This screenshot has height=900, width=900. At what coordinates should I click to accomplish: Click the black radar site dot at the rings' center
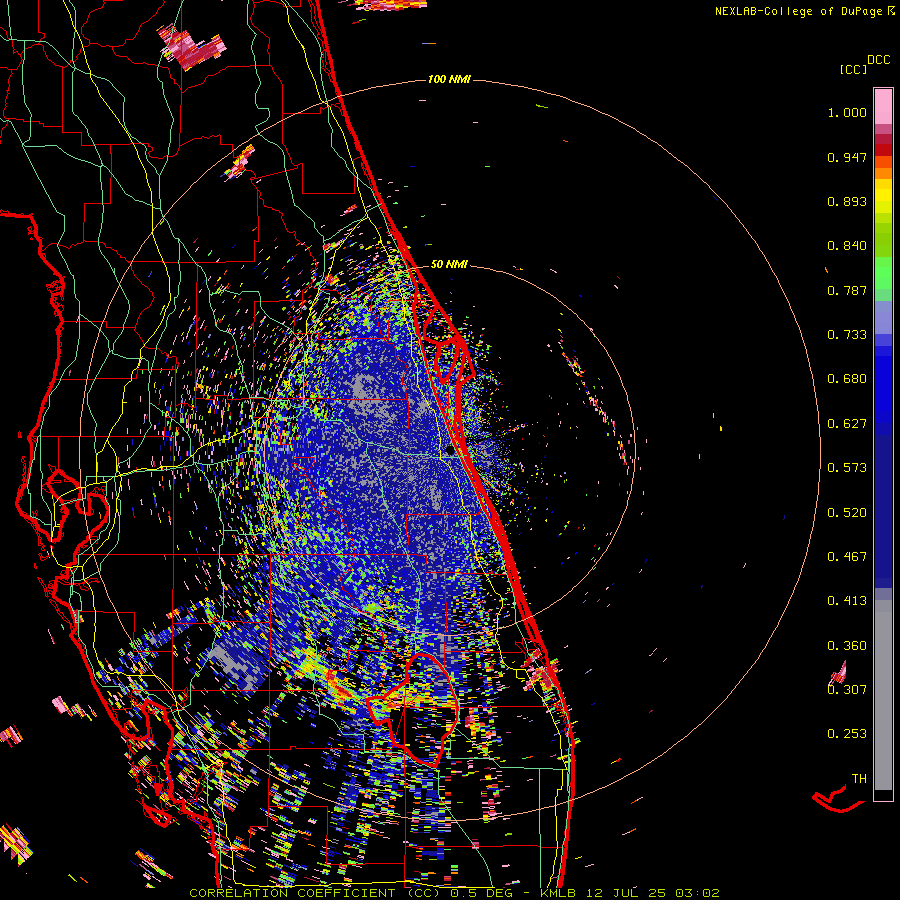[x=449, y=451]
